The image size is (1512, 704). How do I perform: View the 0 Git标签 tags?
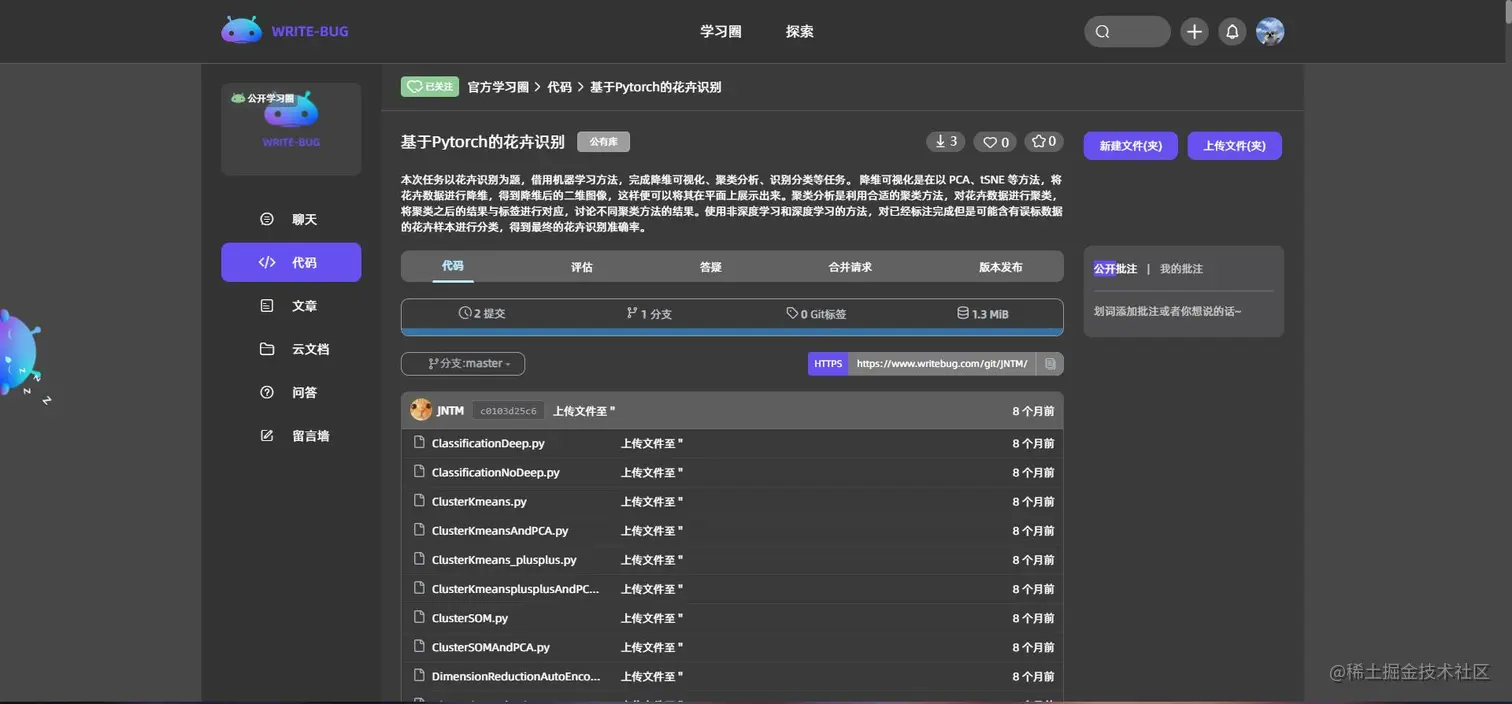[x=816, y=314]
